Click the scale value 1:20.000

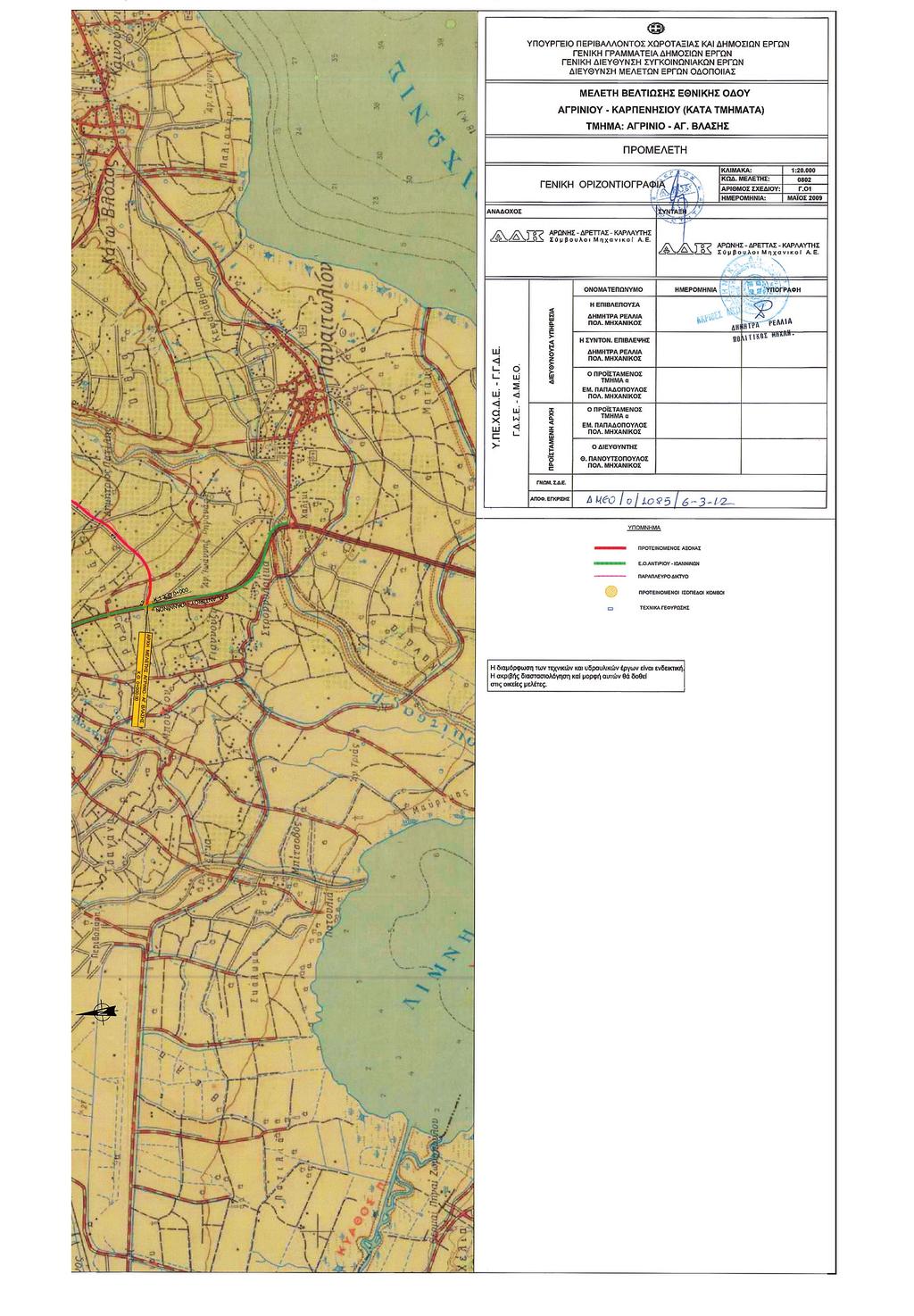click(806, 170)
